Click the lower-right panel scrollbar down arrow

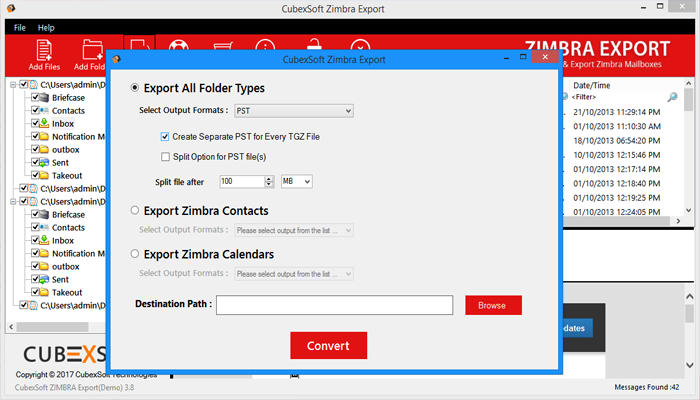click(x=689, y=365)
